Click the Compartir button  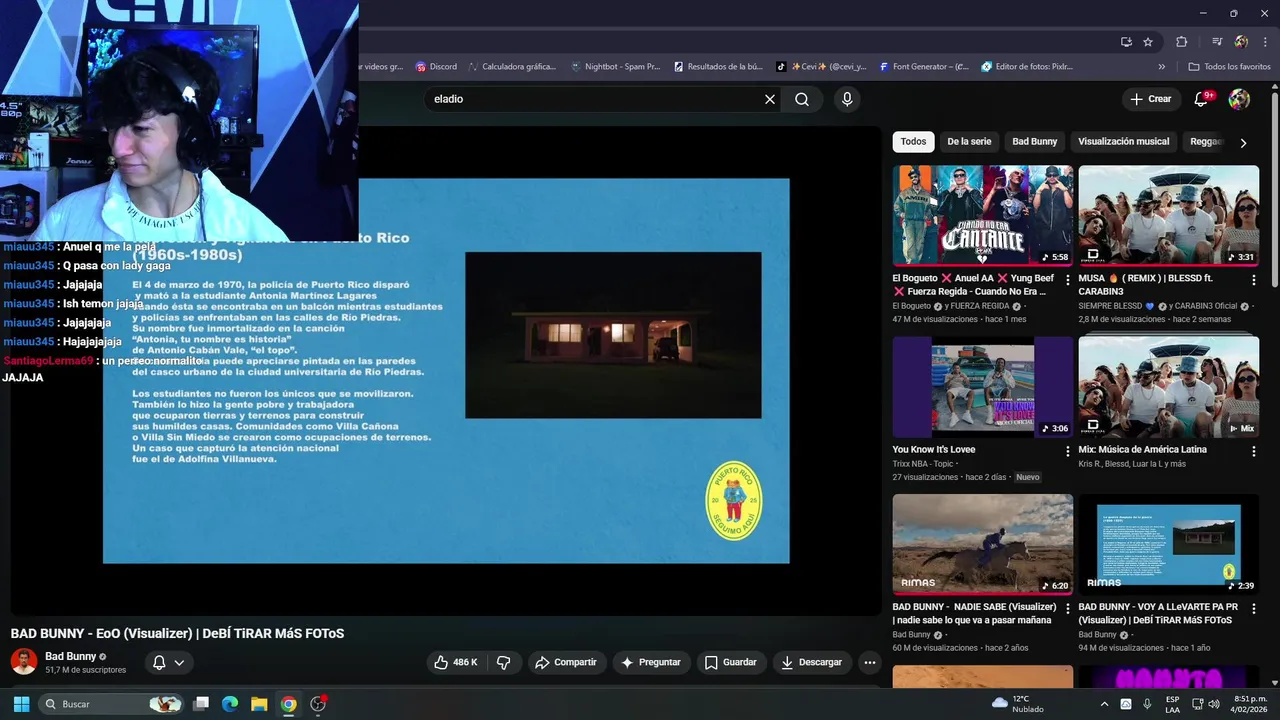point(566,662)
